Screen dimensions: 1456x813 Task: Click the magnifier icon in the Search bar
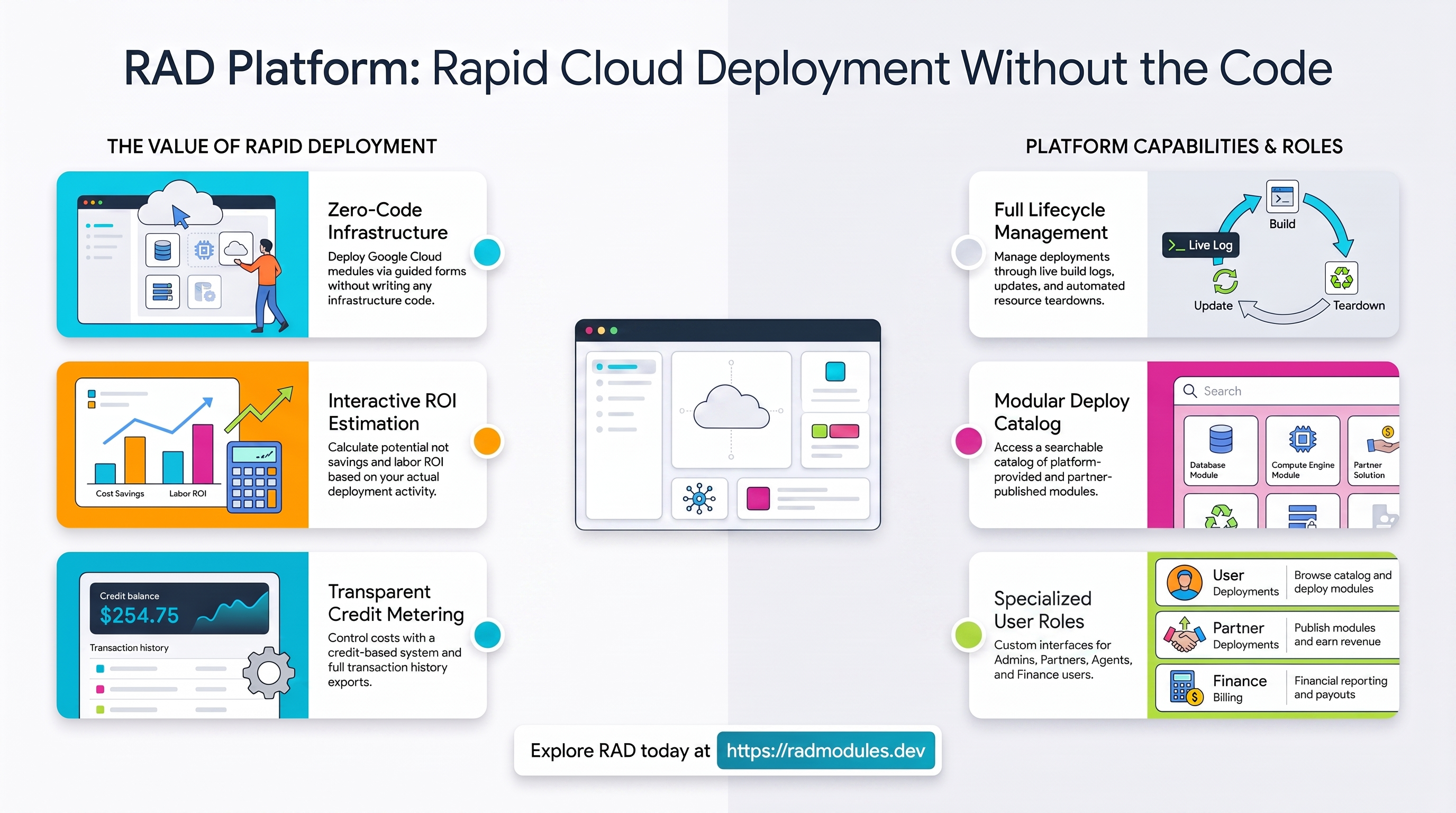pos(1190,391)
